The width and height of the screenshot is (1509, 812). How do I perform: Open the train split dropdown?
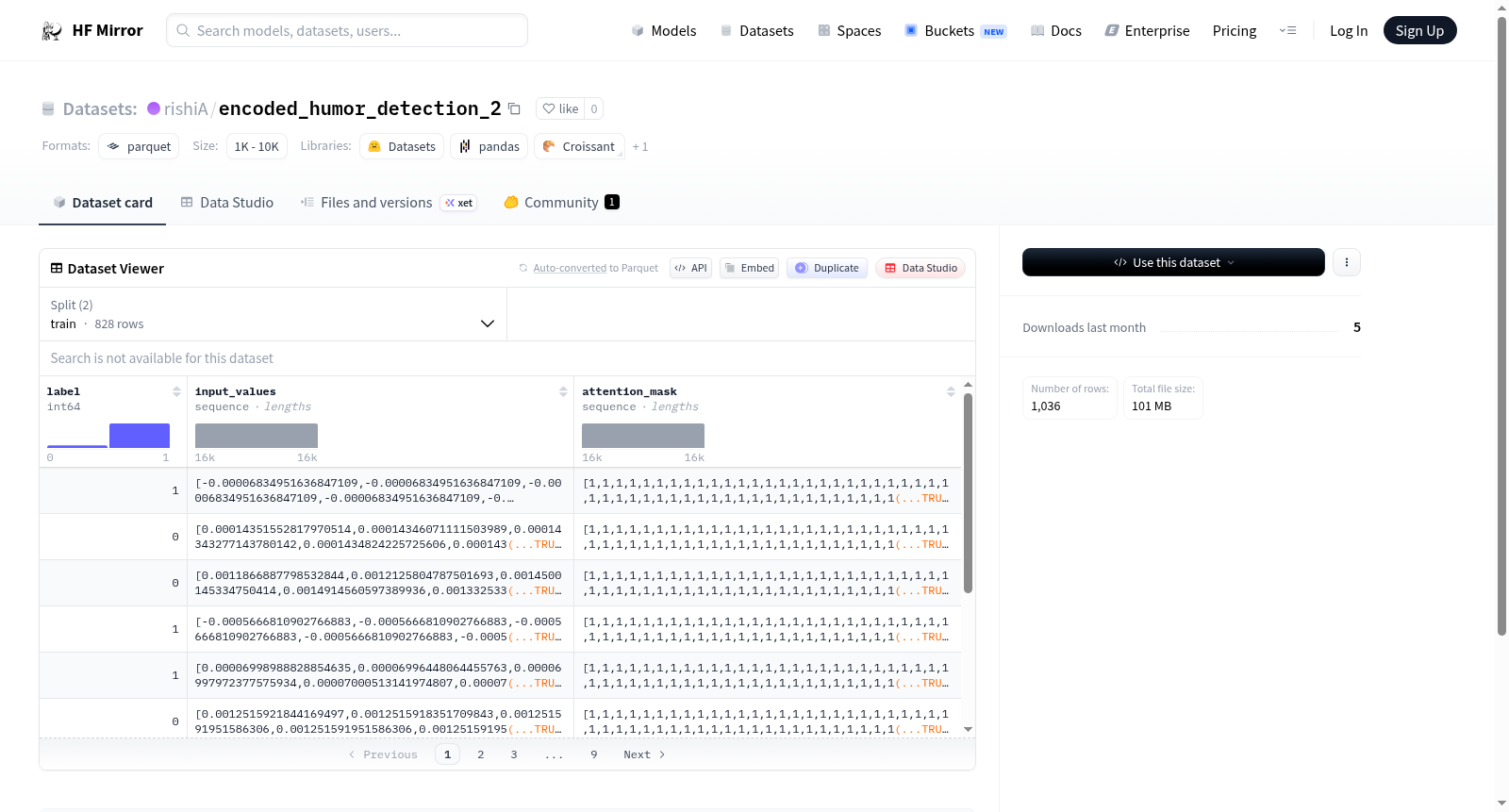click(273, 314)
